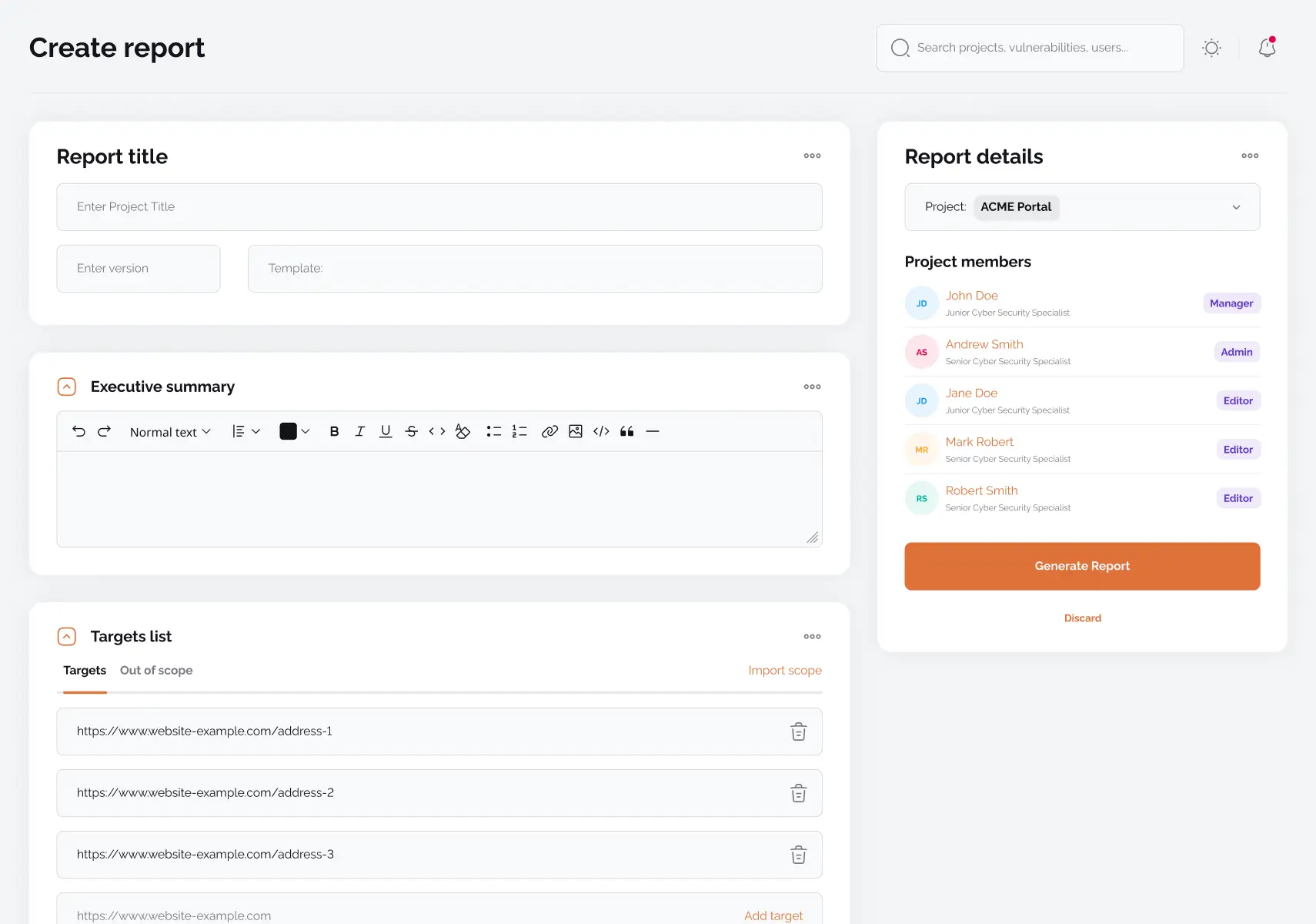Apply strikethrough formatting in the editor
The width and height of the screenshot is (1316, 924).
(x=412, y=431)
